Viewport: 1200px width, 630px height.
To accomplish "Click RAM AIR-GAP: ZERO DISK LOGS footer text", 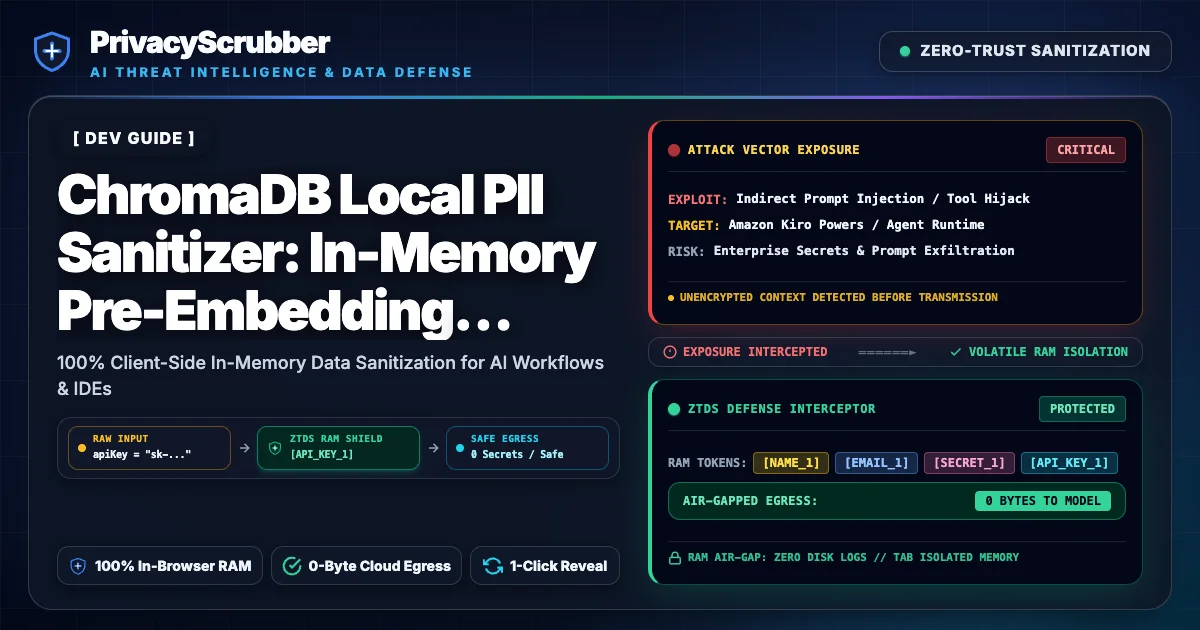I will coord(853,557).
